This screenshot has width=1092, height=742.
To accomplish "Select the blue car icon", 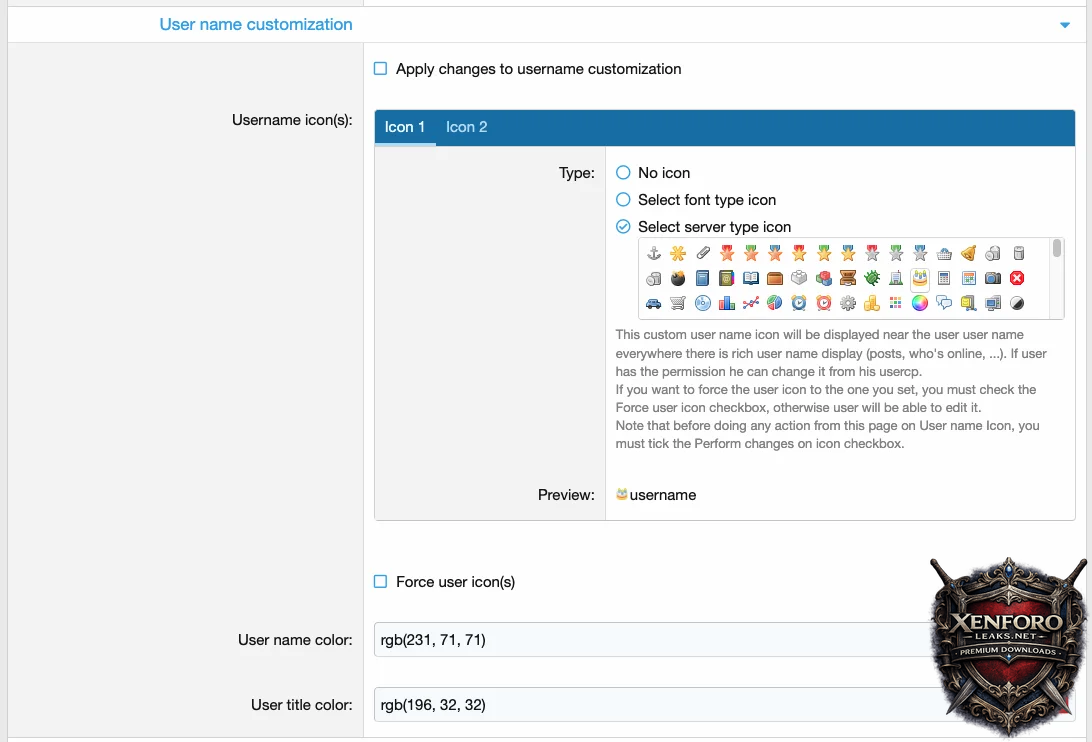I will (654, 303).
